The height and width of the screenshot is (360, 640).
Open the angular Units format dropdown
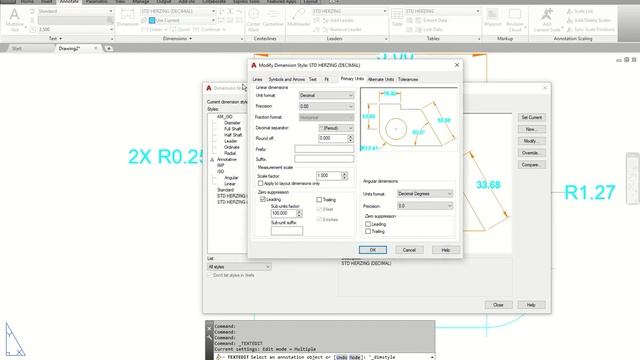click(425, 193)
